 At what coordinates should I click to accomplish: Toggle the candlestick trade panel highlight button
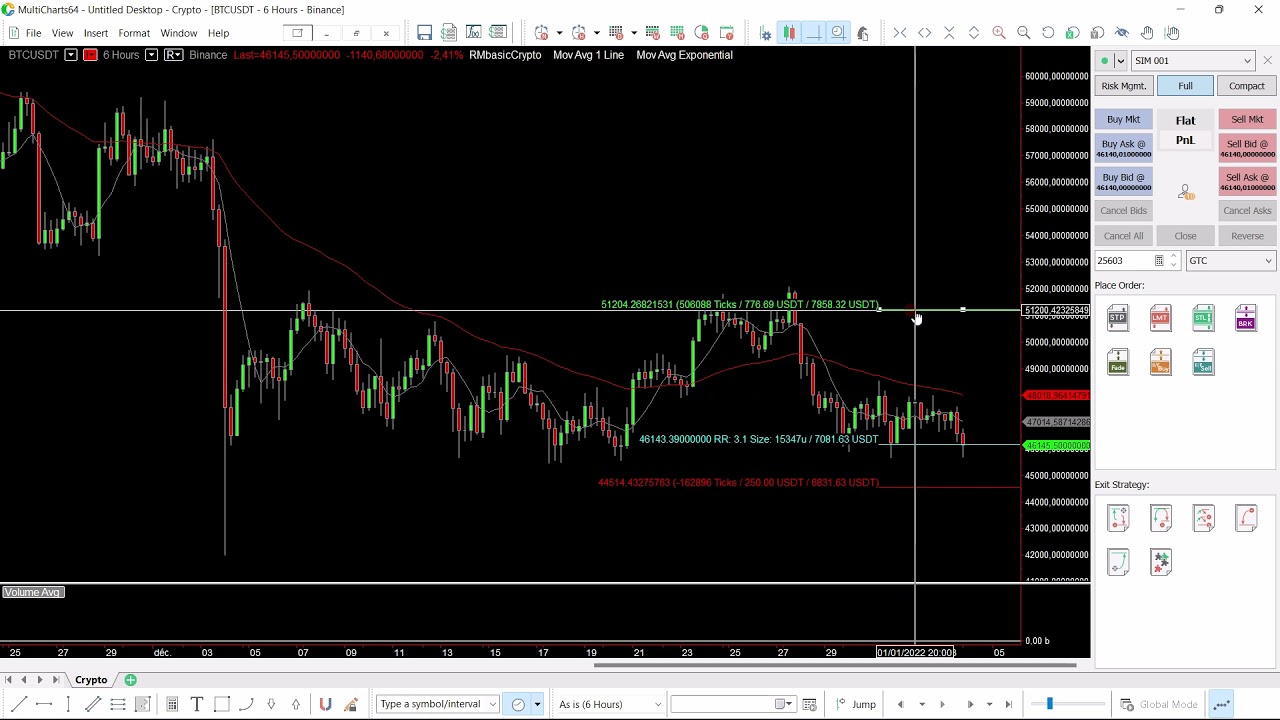789,33
